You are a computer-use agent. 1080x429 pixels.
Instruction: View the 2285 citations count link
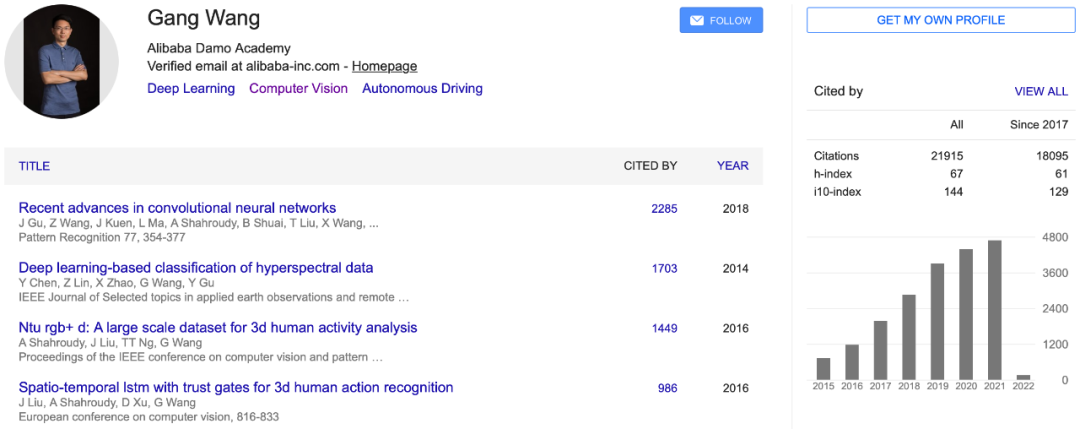pyautogui.click(x=664, y=209)
